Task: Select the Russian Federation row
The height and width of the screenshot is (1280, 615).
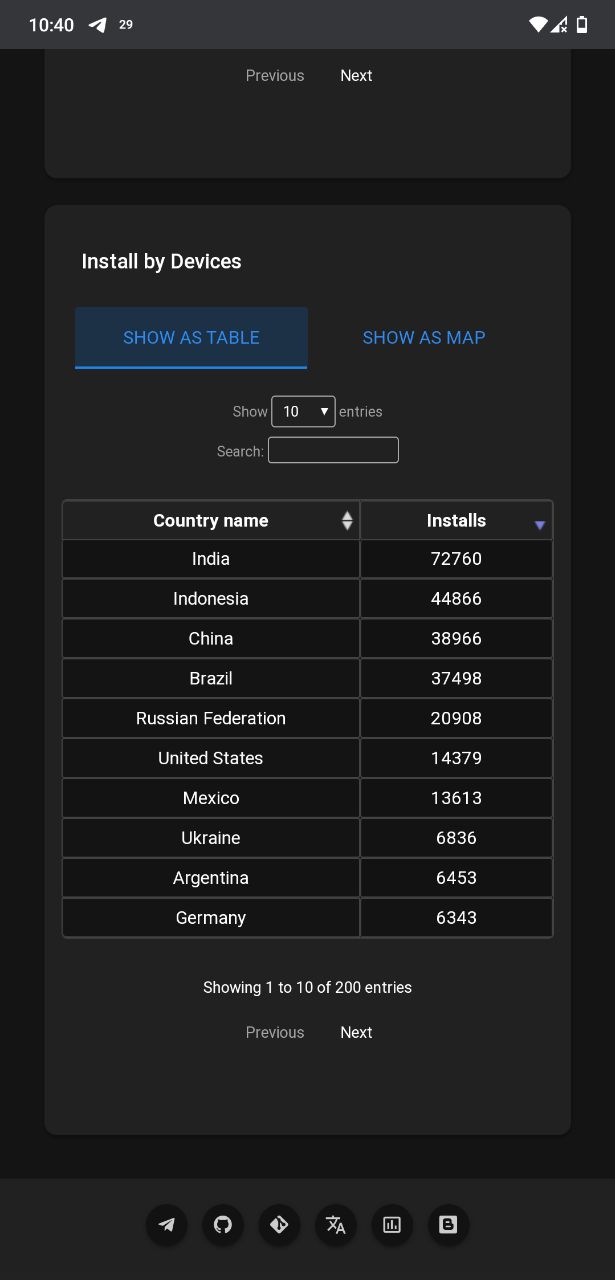Action: click(x=211, y=718)
